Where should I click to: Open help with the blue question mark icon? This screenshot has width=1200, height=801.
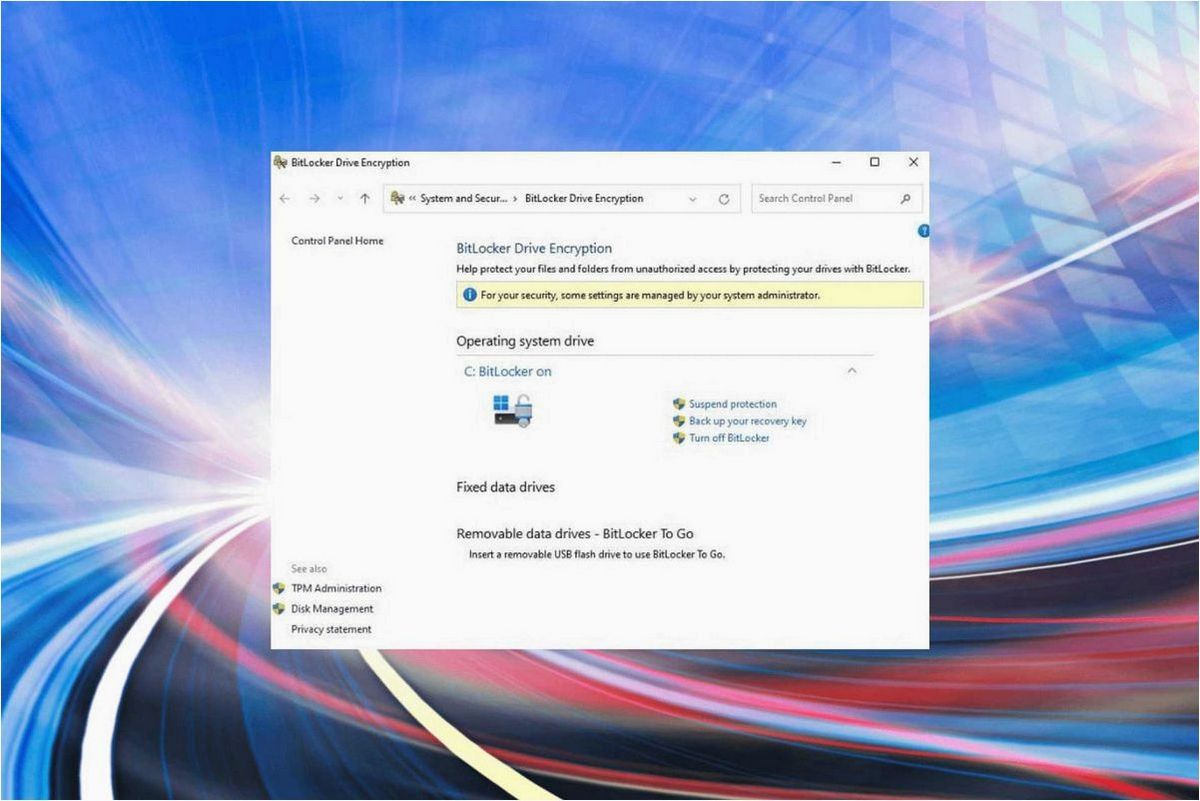[x=923, y=231]
